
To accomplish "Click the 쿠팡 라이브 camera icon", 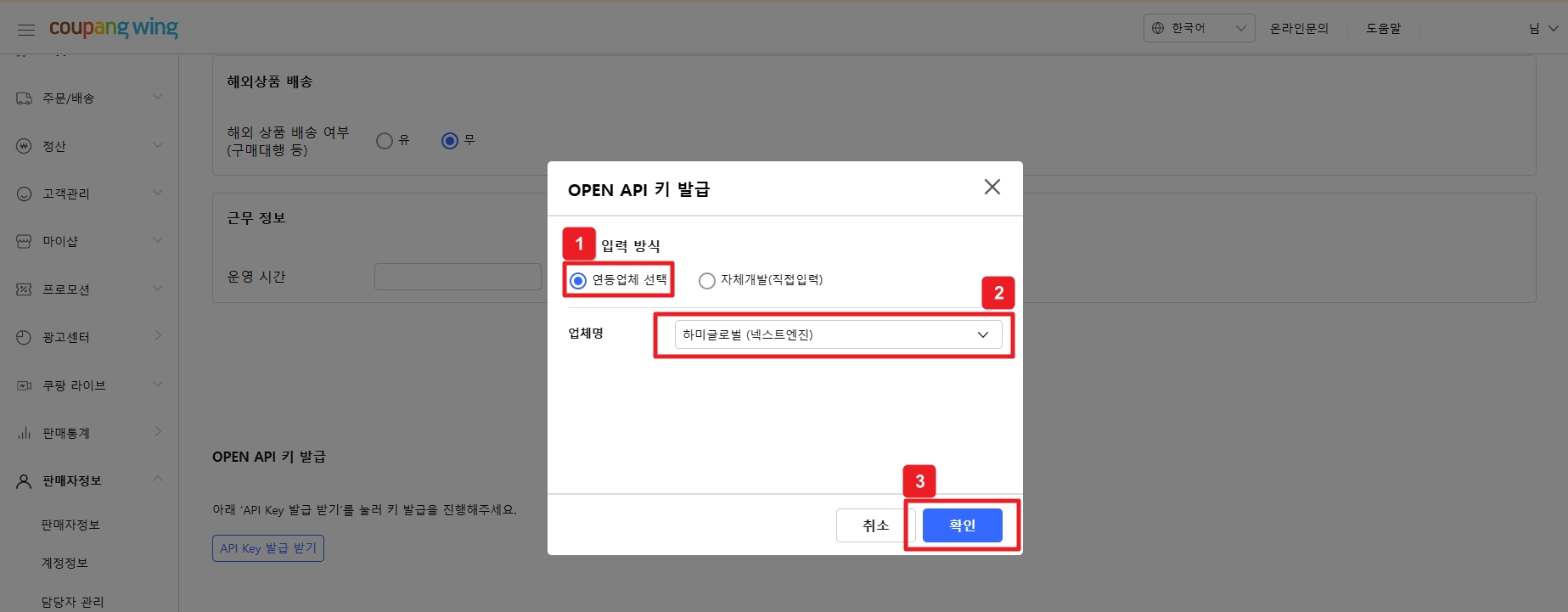I will [x=24, y=385].
